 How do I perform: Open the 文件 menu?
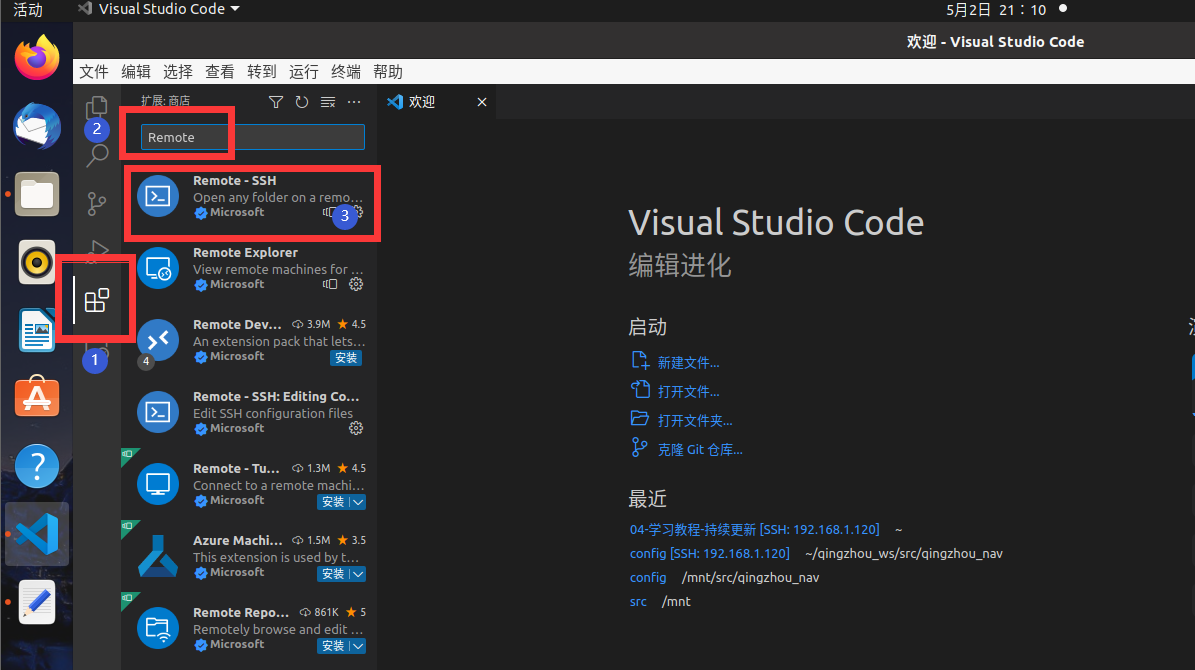94,72
